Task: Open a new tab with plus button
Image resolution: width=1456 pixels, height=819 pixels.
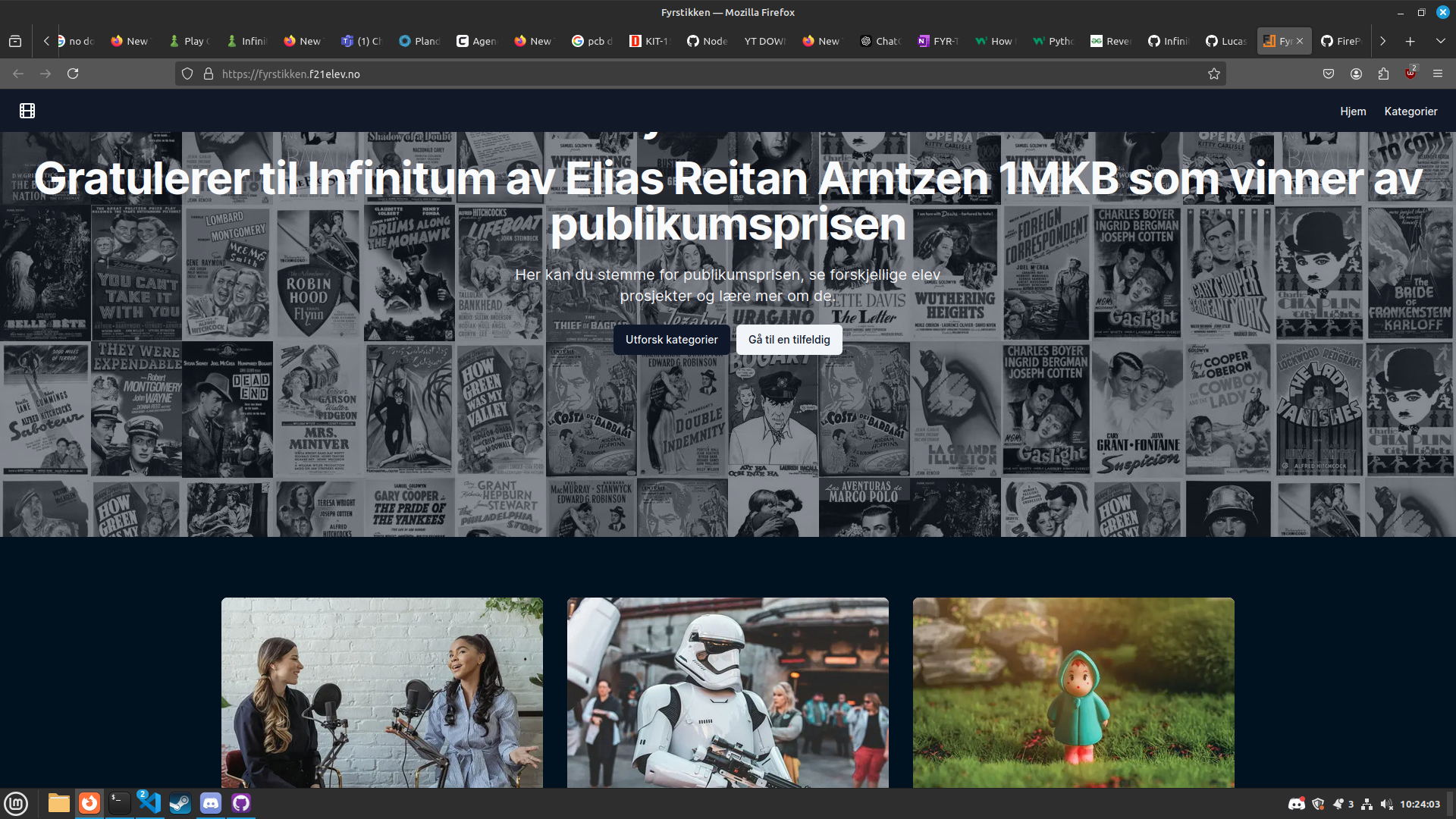Action: point(1410,41)
